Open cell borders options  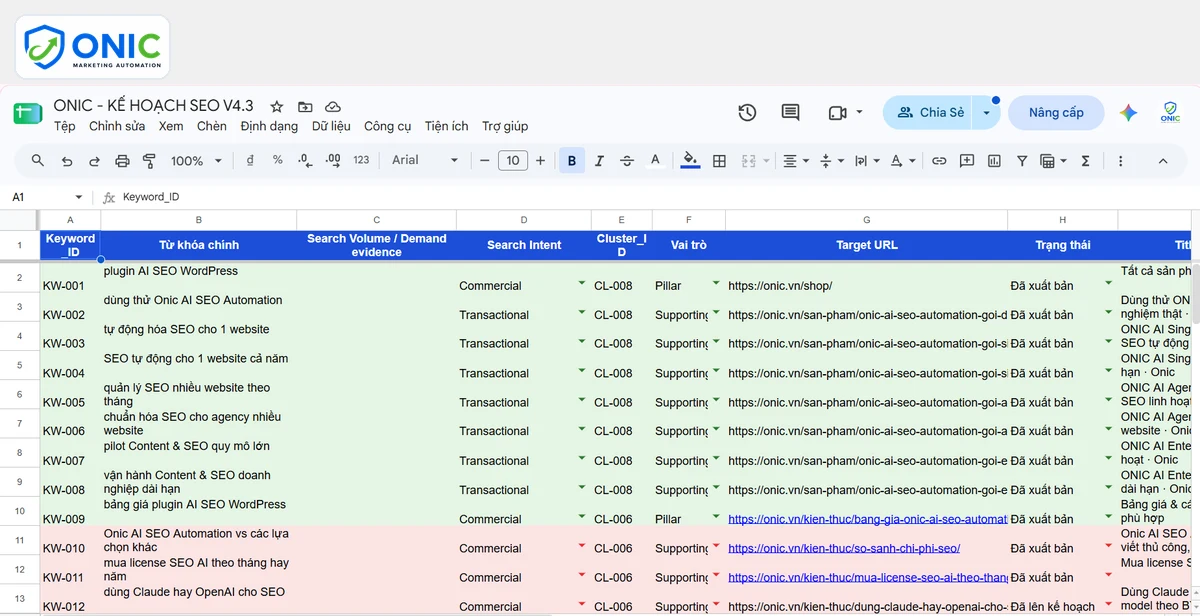point(719,160)
